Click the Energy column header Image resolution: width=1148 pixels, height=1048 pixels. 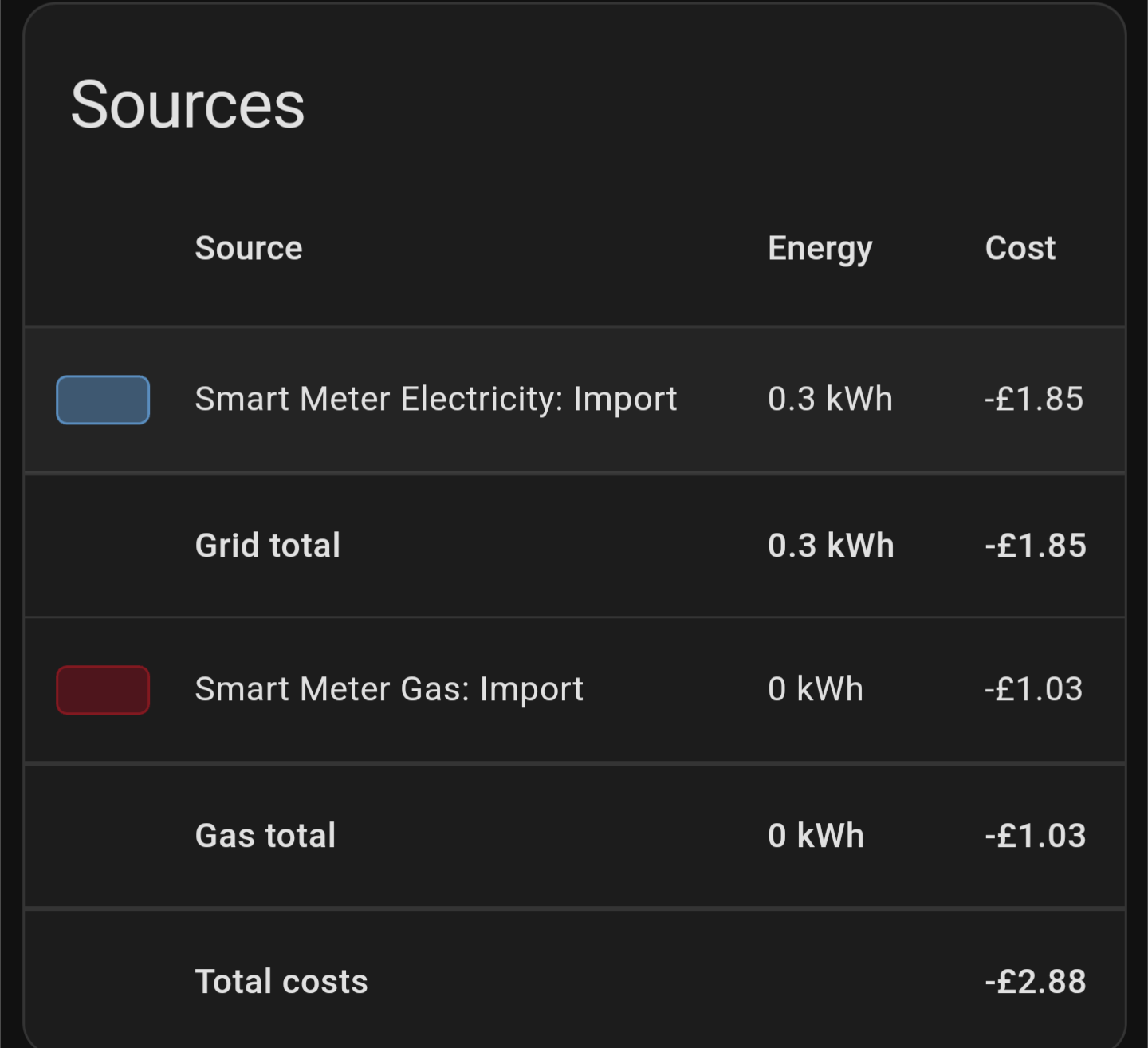tap(820, 248)
